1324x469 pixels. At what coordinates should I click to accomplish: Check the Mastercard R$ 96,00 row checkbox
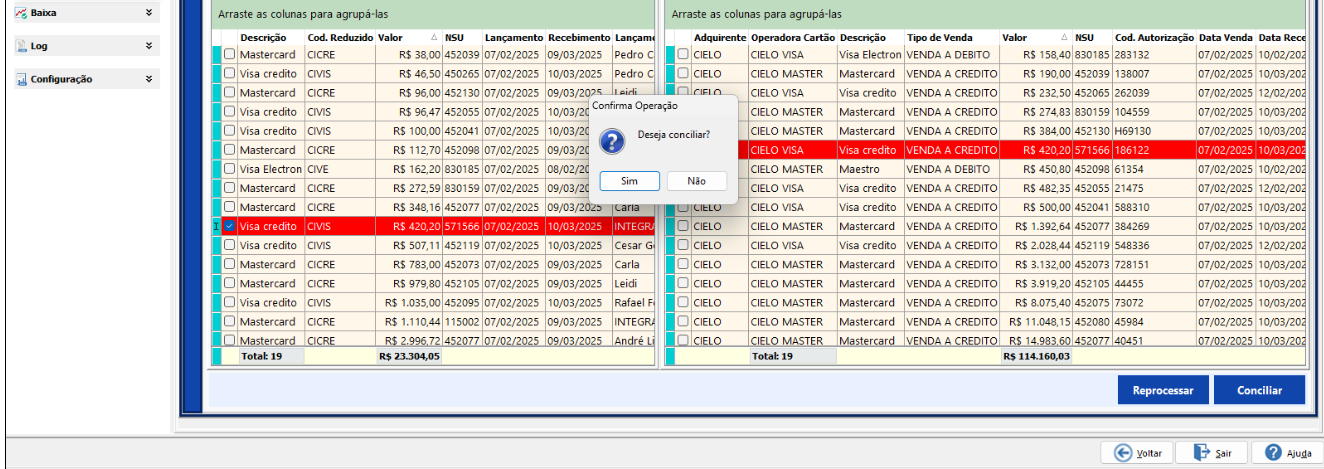pyautogui.click(x=230, y=93)
